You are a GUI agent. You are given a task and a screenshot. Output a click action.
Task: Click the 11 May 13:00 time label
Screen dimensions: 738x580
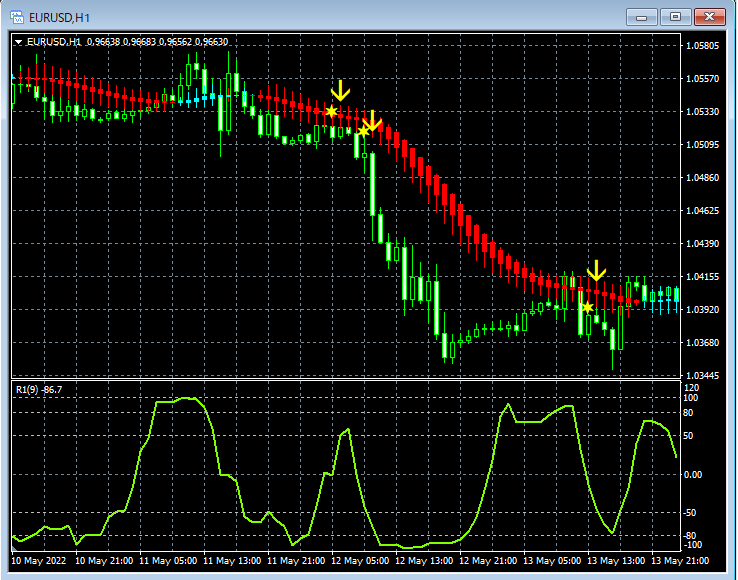point(232,561)
